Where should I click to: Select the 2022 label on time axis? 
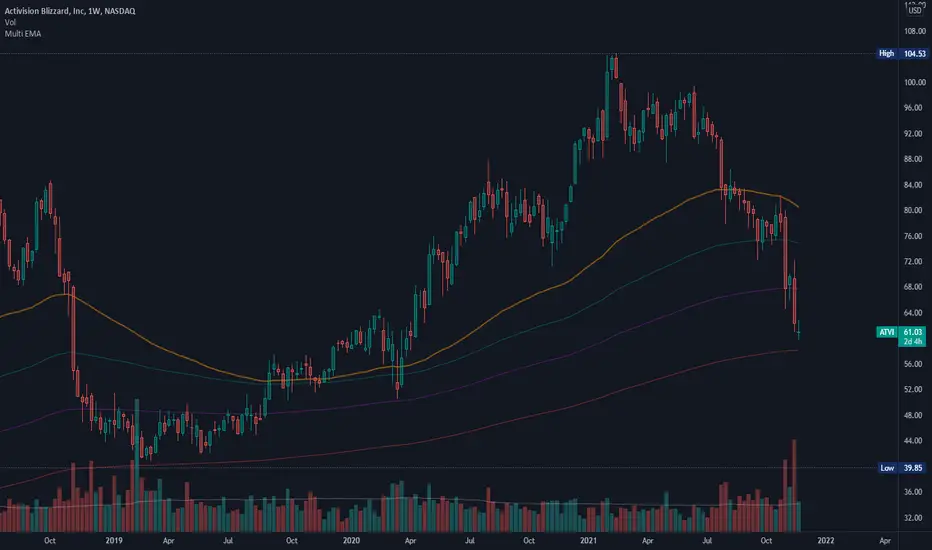[826, 540]
